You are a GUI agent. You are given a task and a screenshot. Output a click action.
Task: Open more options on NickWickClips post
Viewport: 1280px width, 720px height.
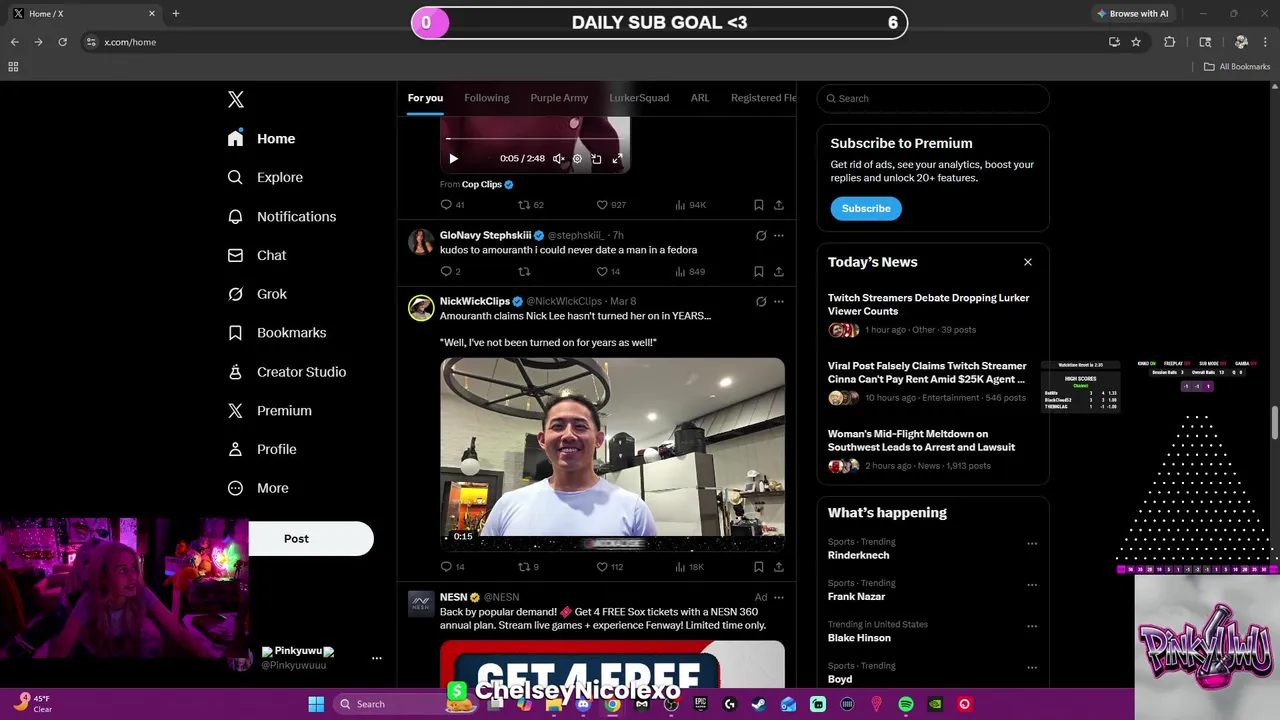779,301
